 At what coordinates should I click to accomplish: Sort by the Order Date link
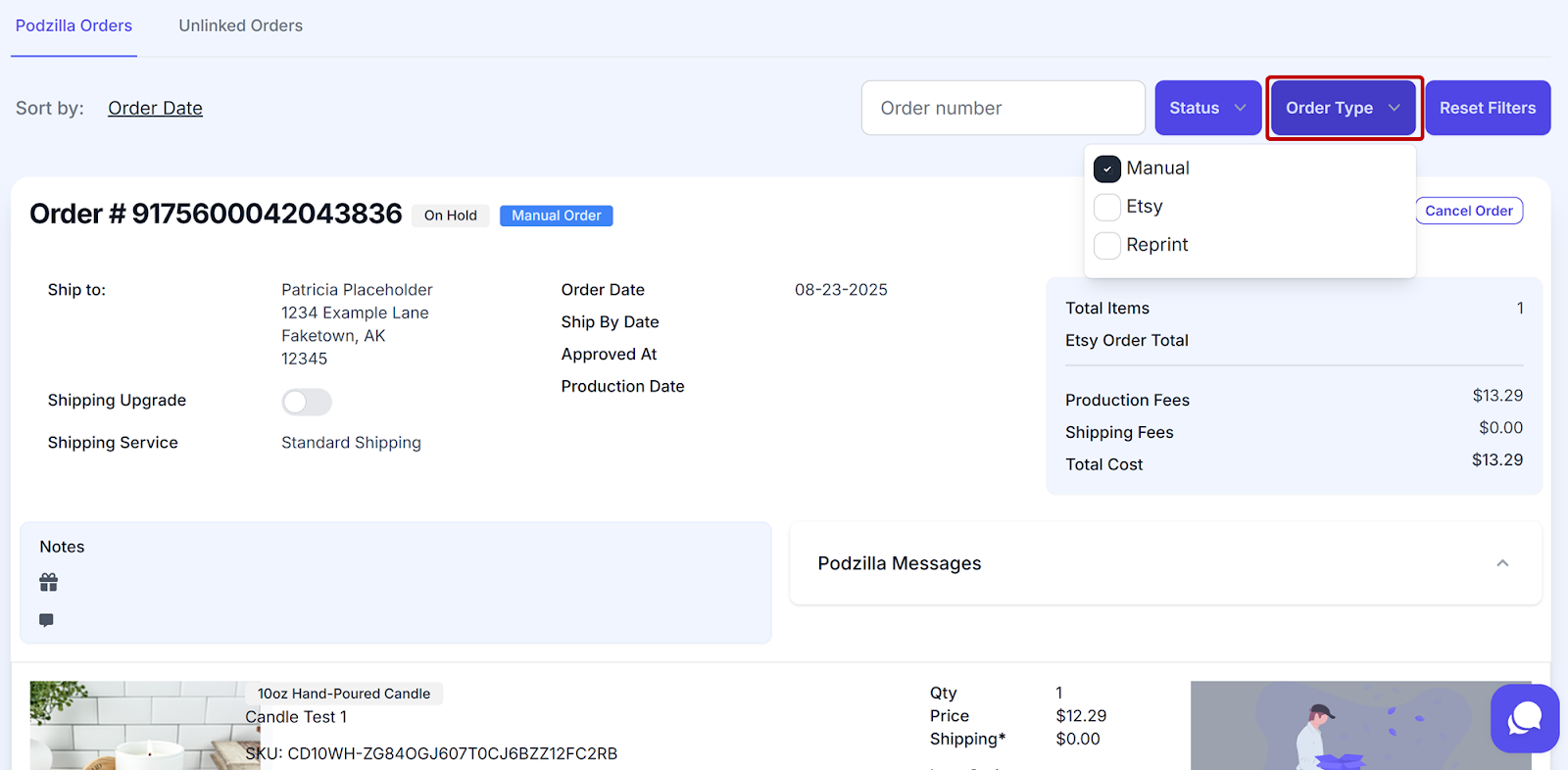point(155,108)
